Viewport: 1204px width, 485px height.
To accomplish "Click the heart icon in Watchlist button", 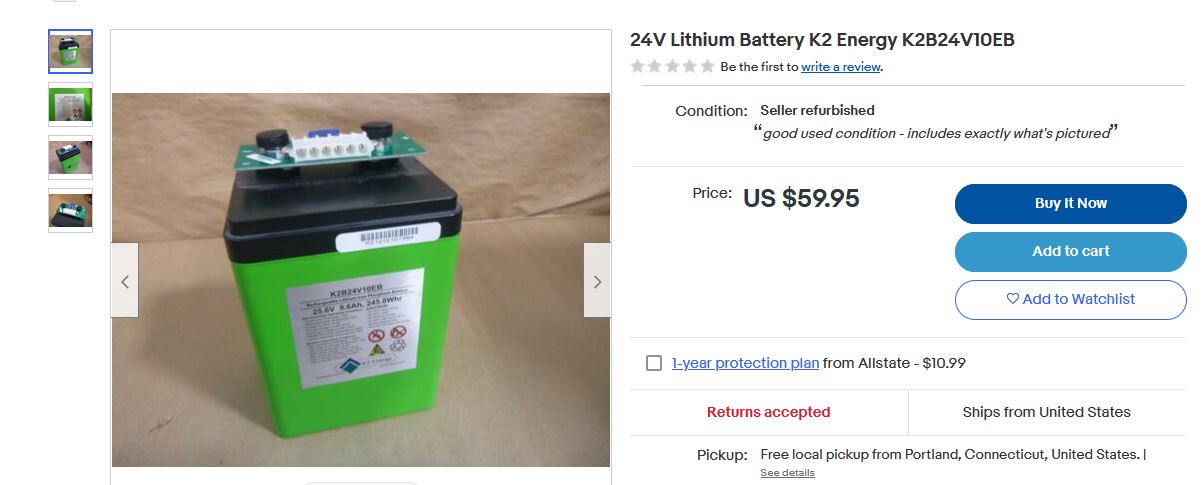I will [x=1012, y=299].
